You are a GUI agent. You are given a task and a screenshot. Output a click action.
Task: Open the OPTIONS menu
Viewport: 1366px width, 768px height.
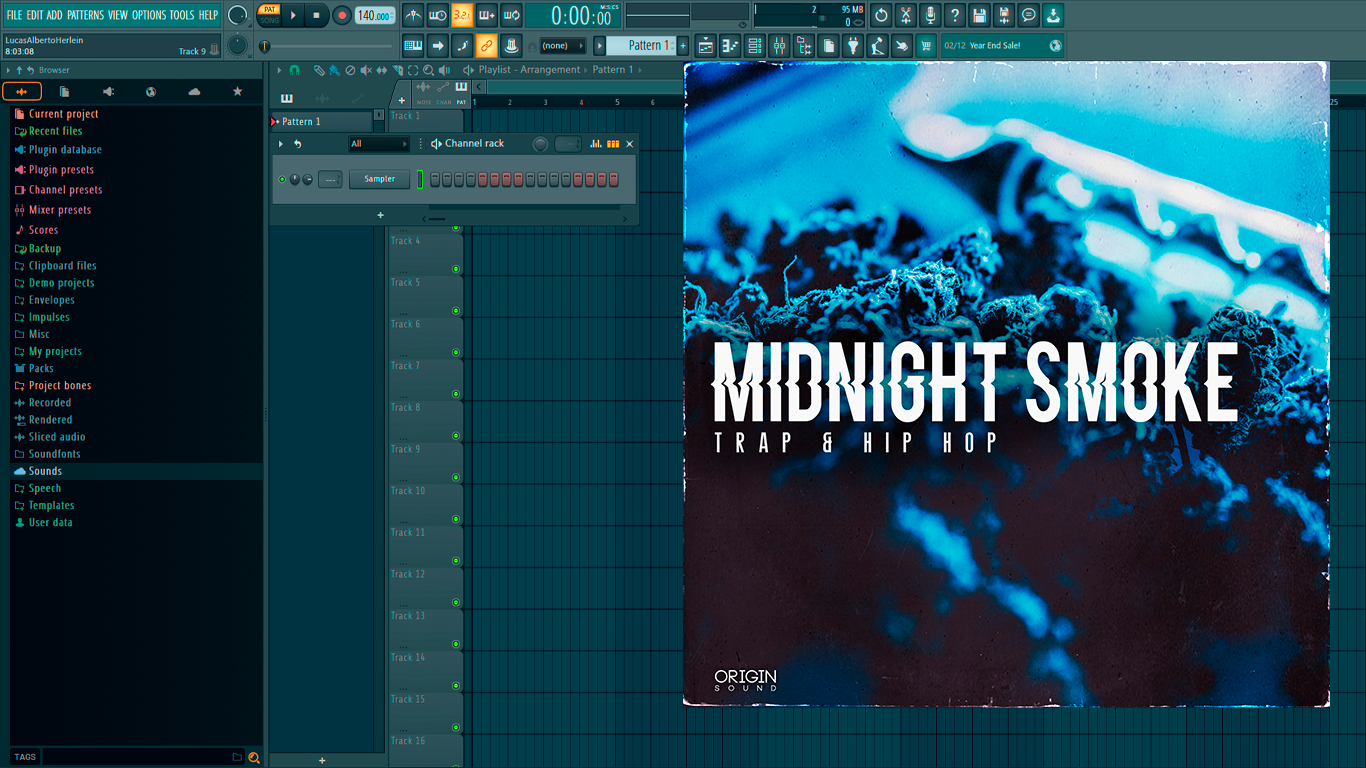[149, 15]
